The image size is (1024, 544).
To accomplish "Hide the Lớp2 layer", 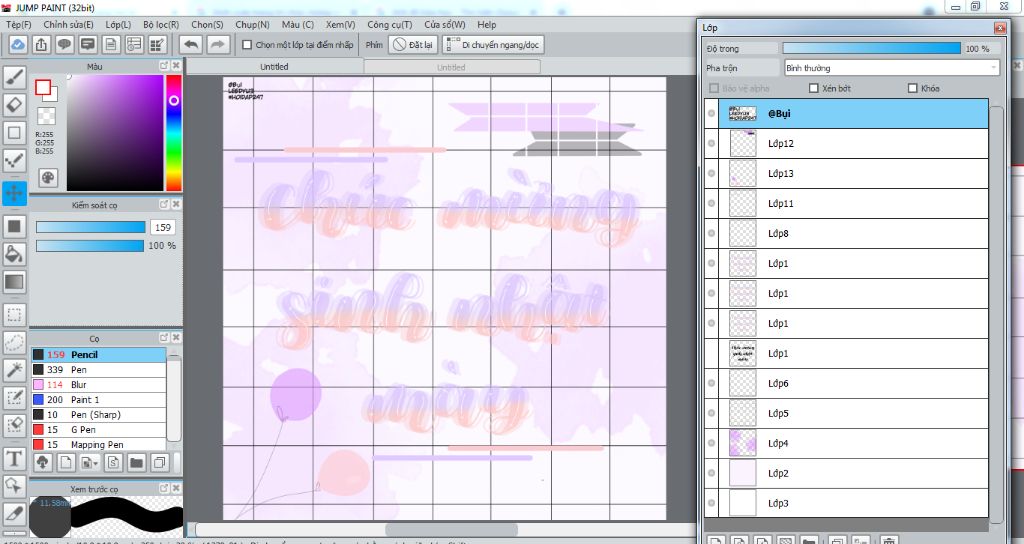I will (712, 473).
